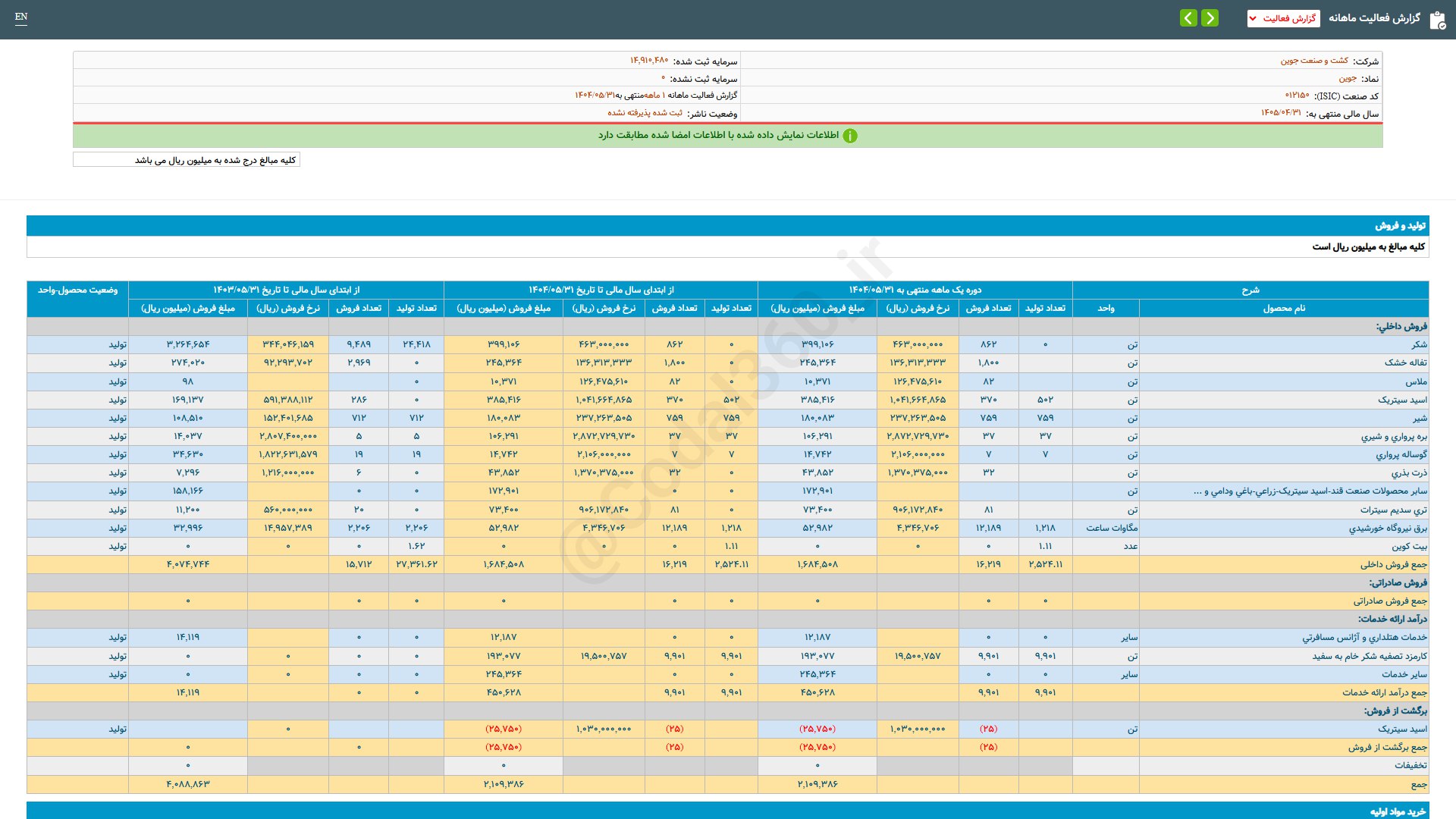The image size is (1456, 819).
Task: Click the symbol value جوین
Action: pyautogui.click(x=1348, y=78)
